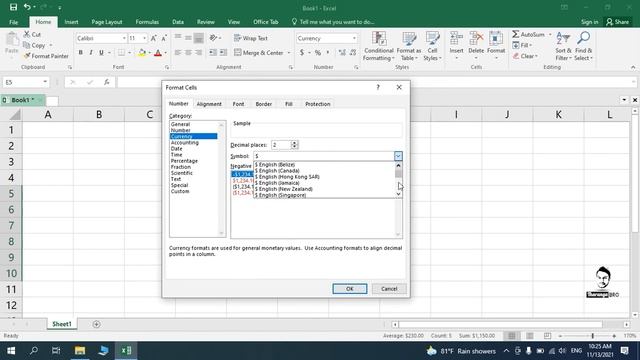Click the Save icon in title bar

click(x=13, y=7)
